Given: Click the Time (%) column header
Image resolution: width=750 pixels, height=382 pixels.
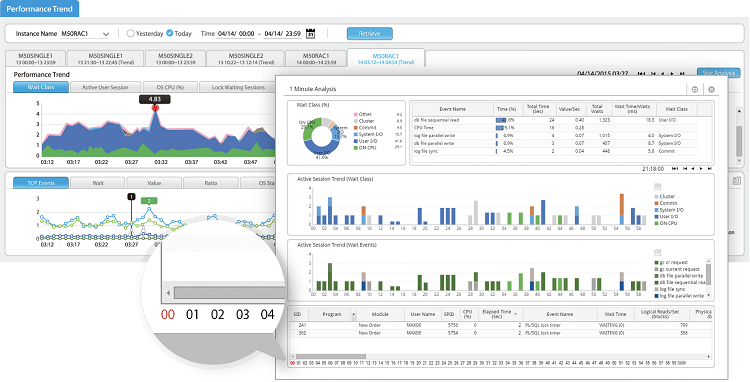Looking at the screenshot, I should [x=507, y=109].
